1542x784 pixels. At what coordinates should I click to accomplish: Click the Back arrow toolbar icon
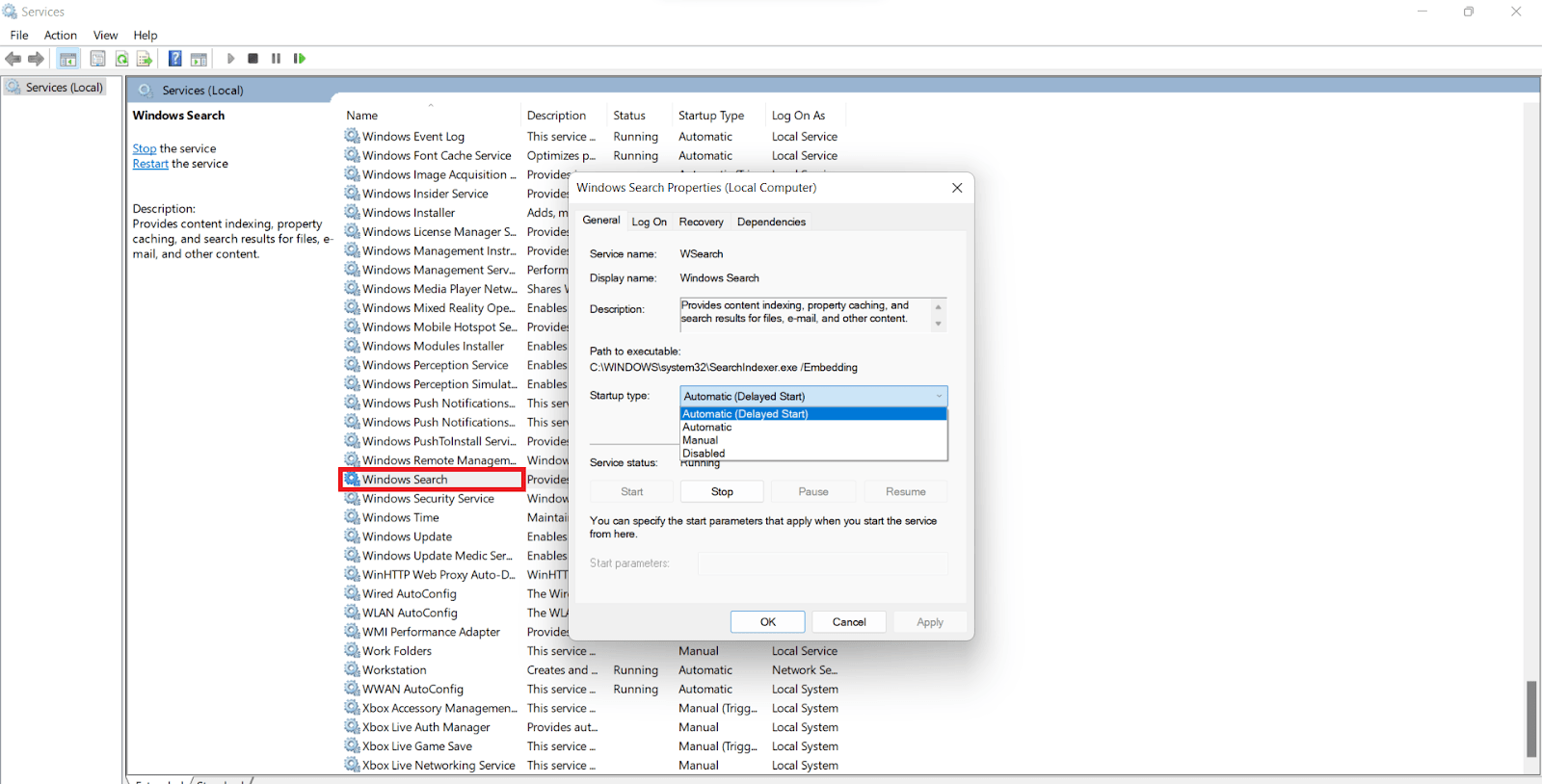tap(13, 59)
